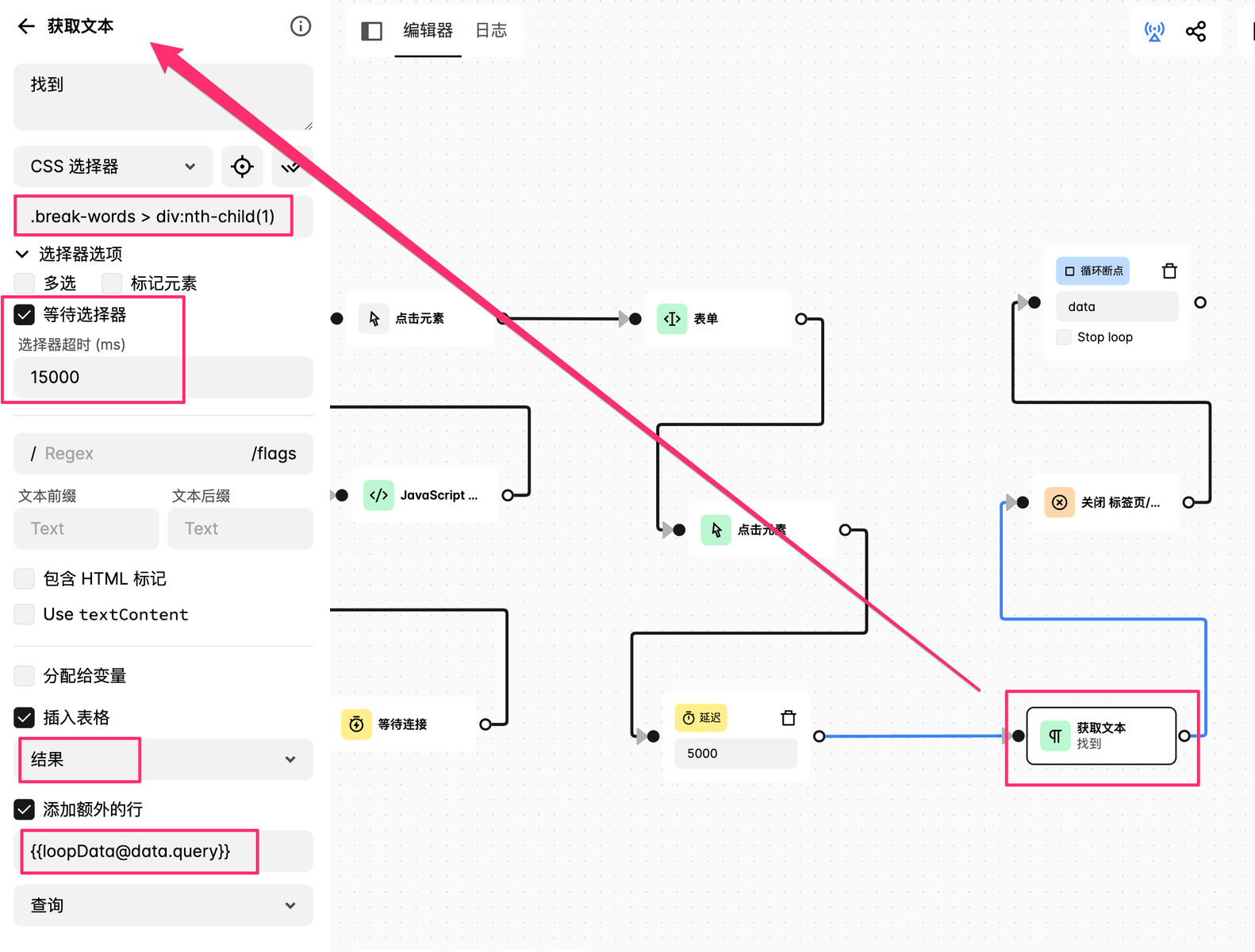Select the JavaScript code block icon
Viewport: 1255px width, 952px height.
coord(378,495)
